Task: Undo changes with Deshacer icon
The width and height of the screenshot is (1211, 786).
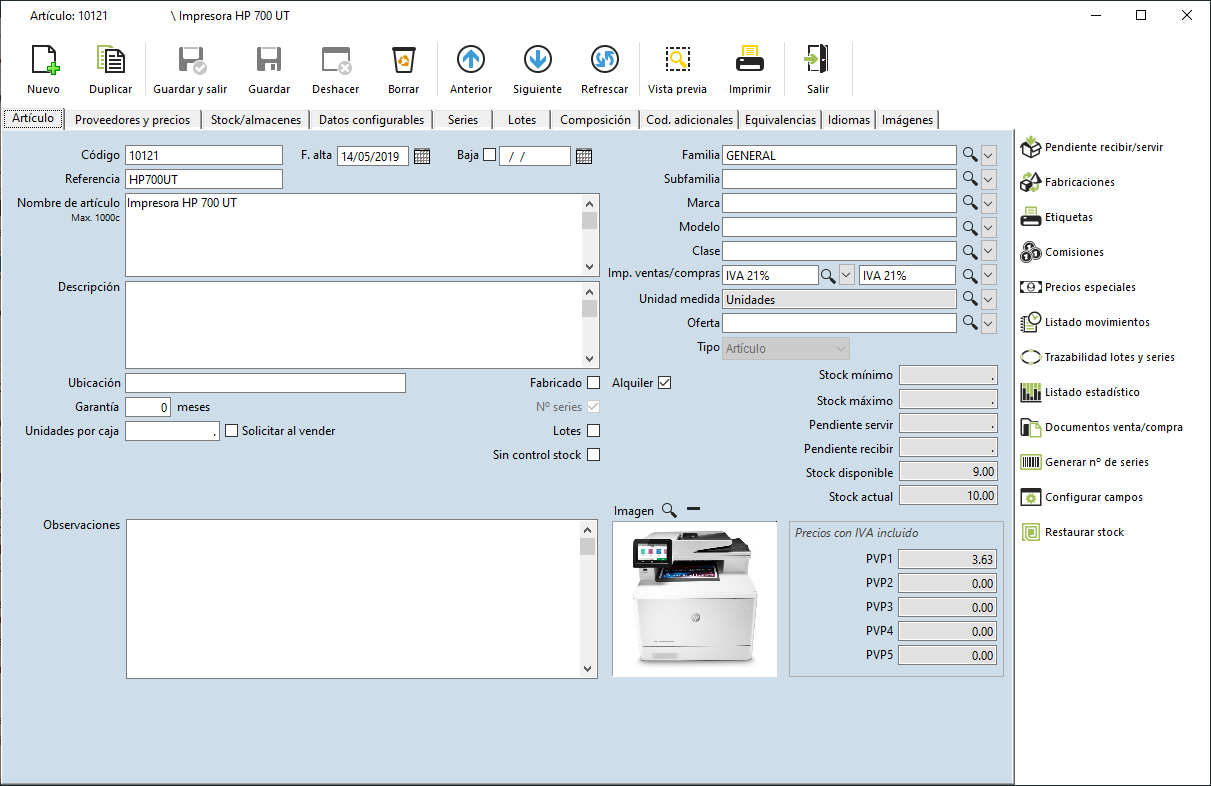Action: (x=336, y=60)
